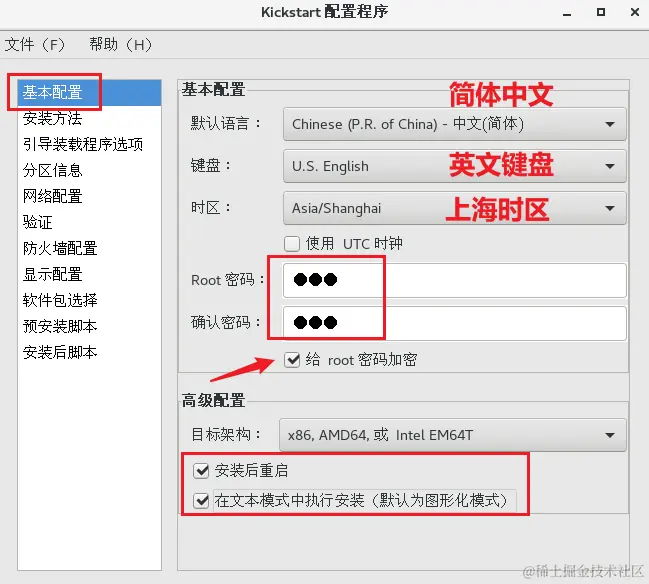Expand the 默认语言 dropdown

[x=454, y=124]
